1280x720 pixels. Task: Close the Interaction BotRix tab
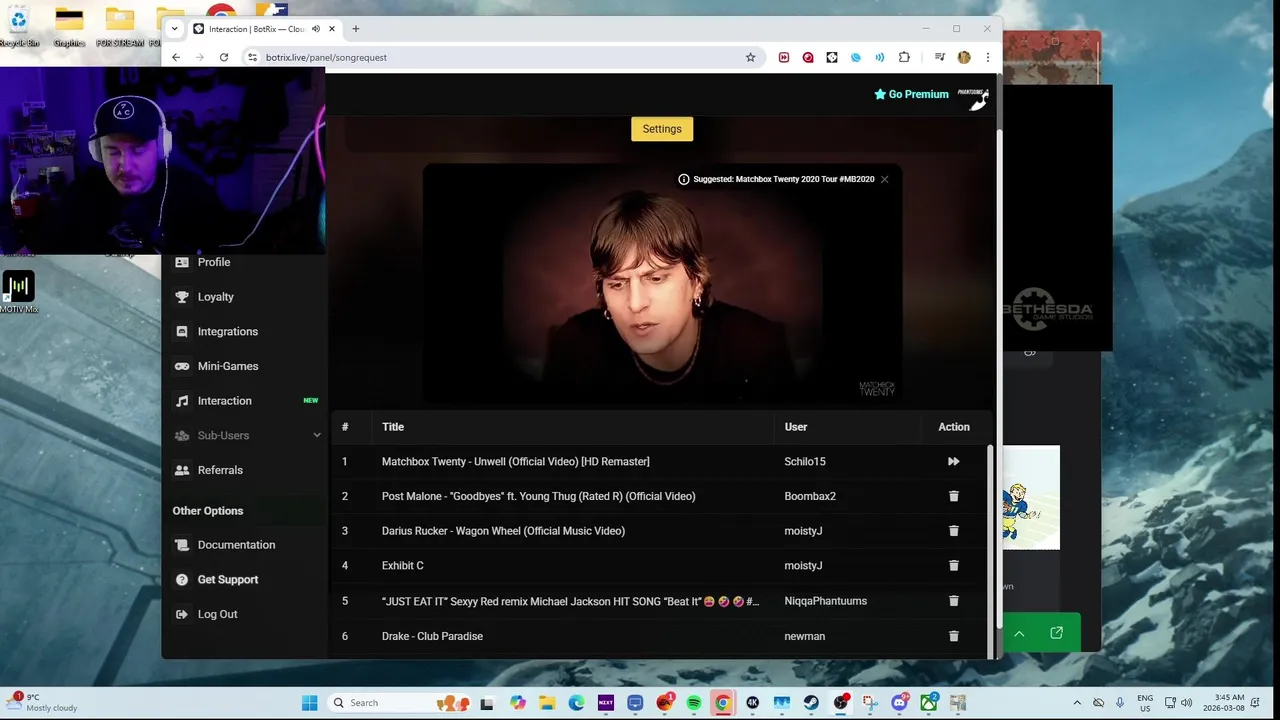[332, 29]
